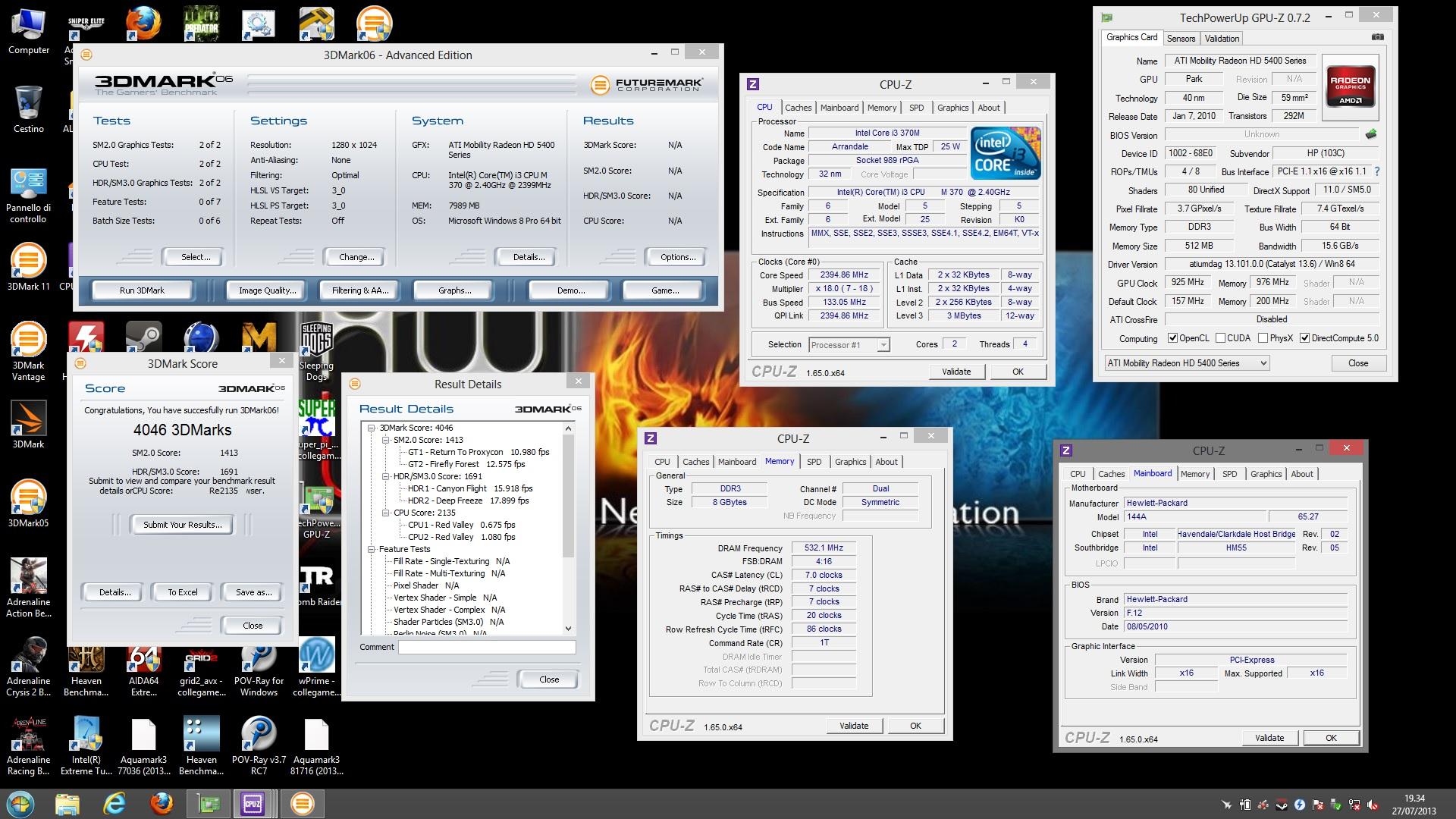
Task: Open Adrenaline Action Benchmark shortcut
Action: (x=29, y=588)
